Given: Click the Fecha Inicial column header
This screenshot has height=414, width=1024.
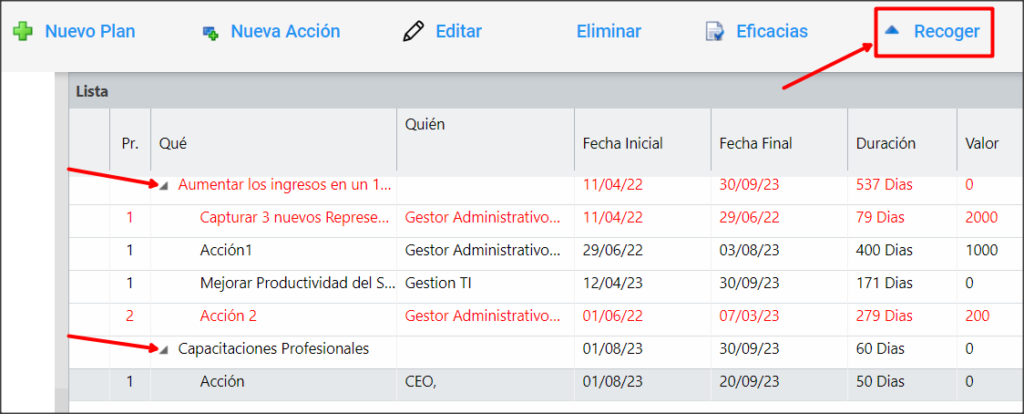Looking at the screenshot, I should (x=623, y=144).
